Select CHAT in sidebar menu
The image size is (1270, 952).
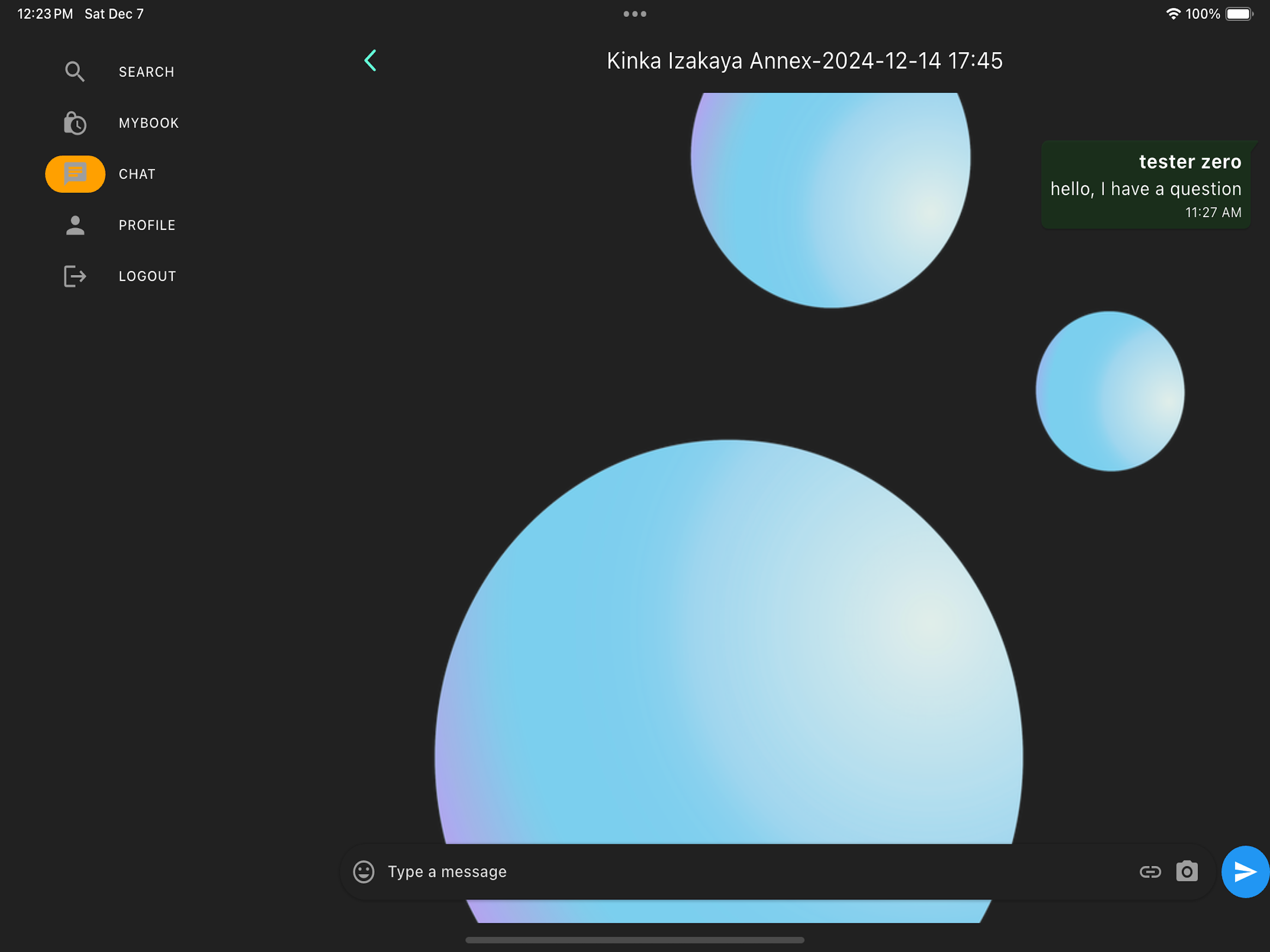coord(137,174)
